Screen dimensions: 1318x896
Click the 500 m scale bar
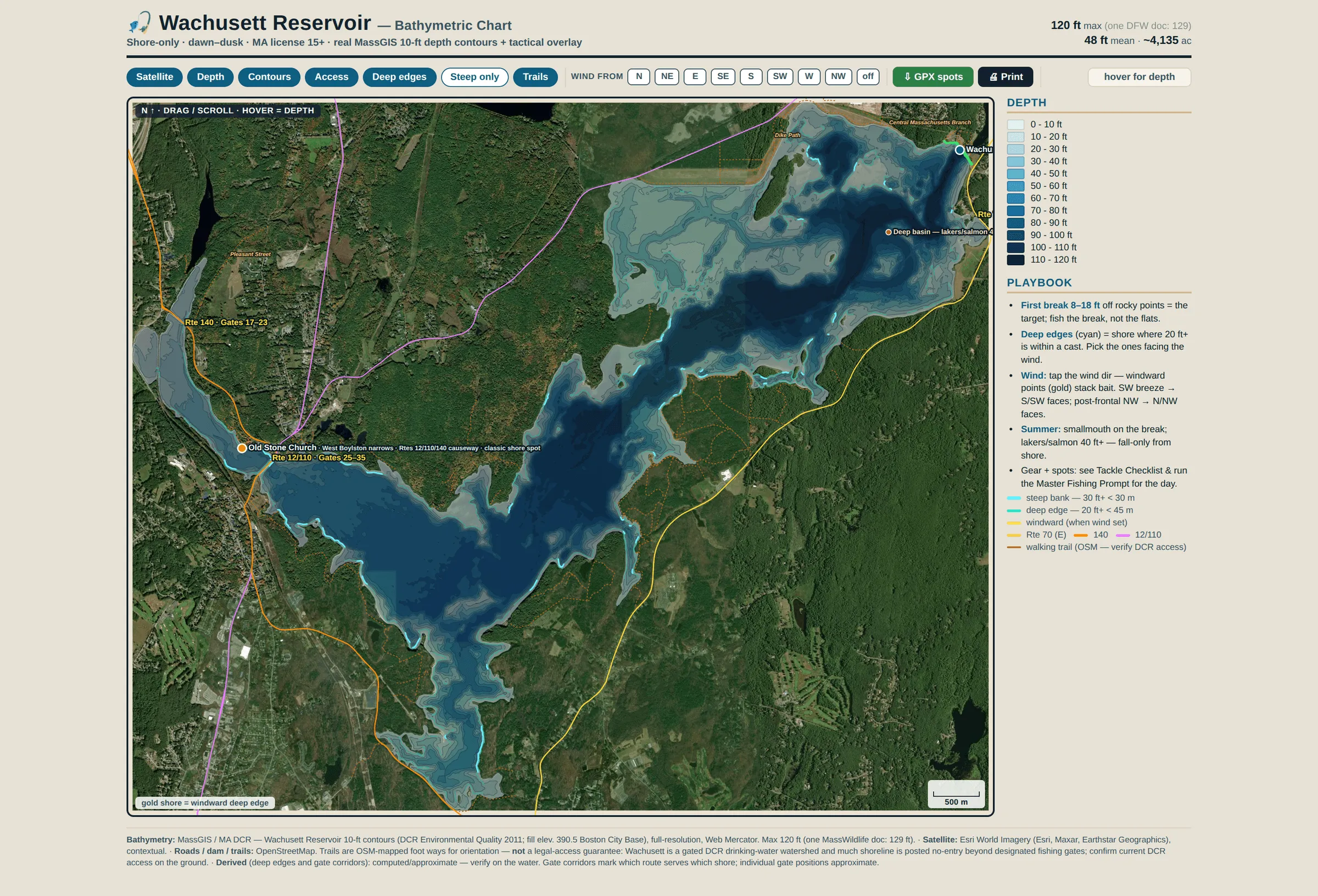pos(956,794)
